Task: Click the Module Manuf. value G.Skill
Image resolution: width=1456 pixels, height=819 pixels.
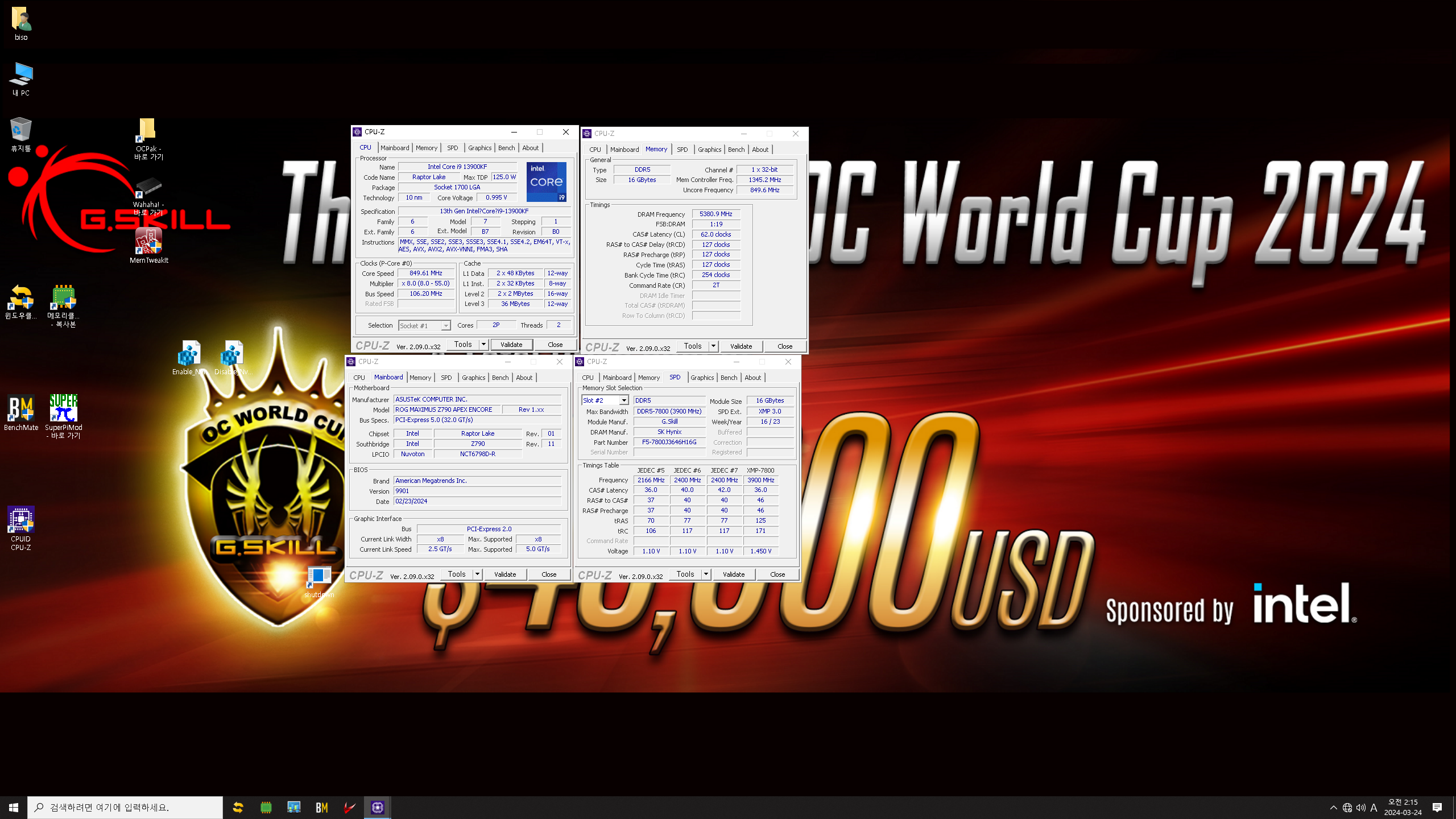Action: (669, 422)
